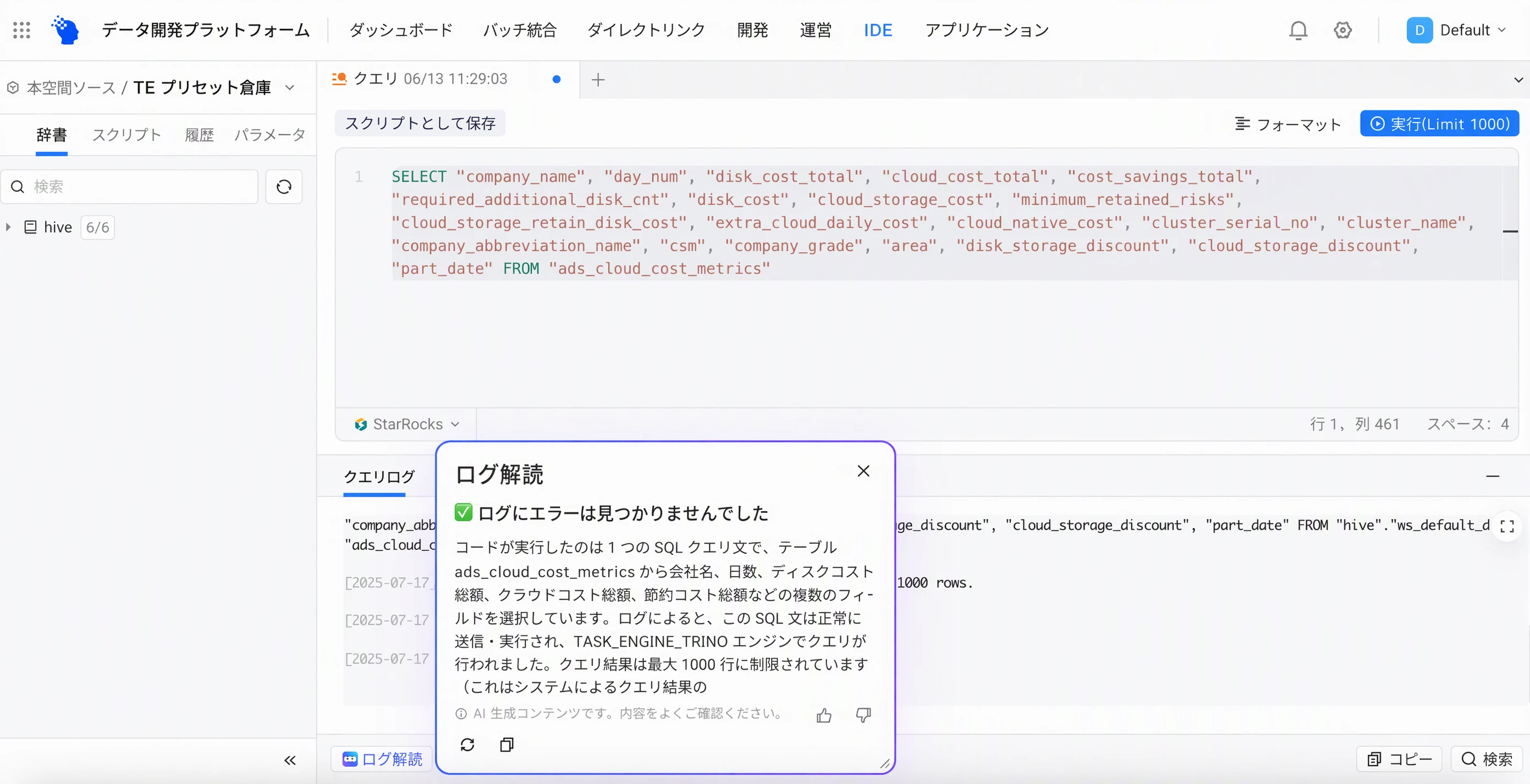The height and width of the screenshot is (784, 1530).
Task: Click the popup resize handle corner
Action: (884, 764)
